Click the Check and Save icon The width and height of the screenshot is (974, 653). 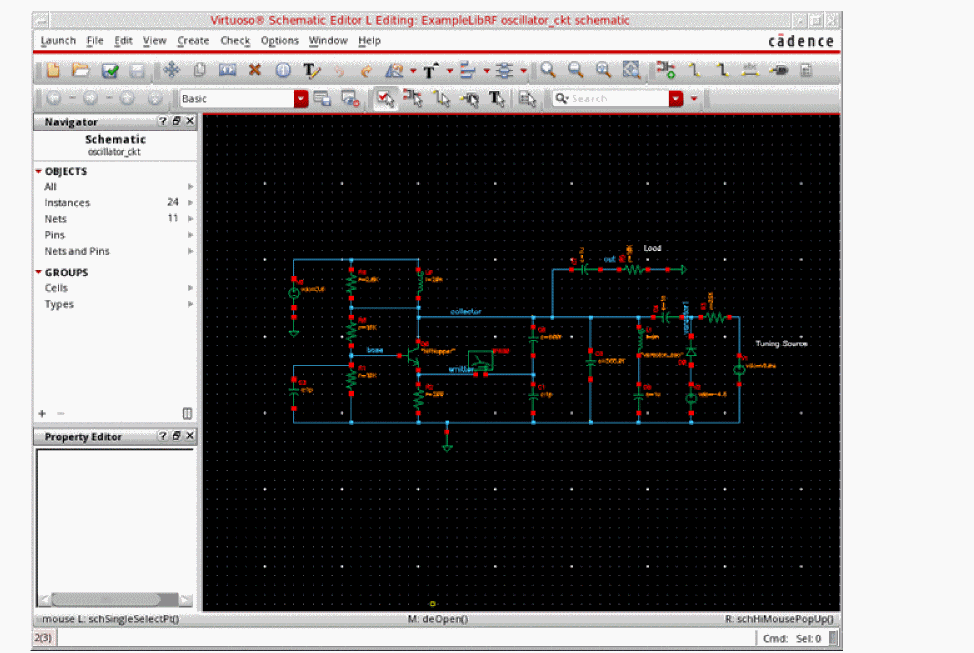click(x=110, y=70)
